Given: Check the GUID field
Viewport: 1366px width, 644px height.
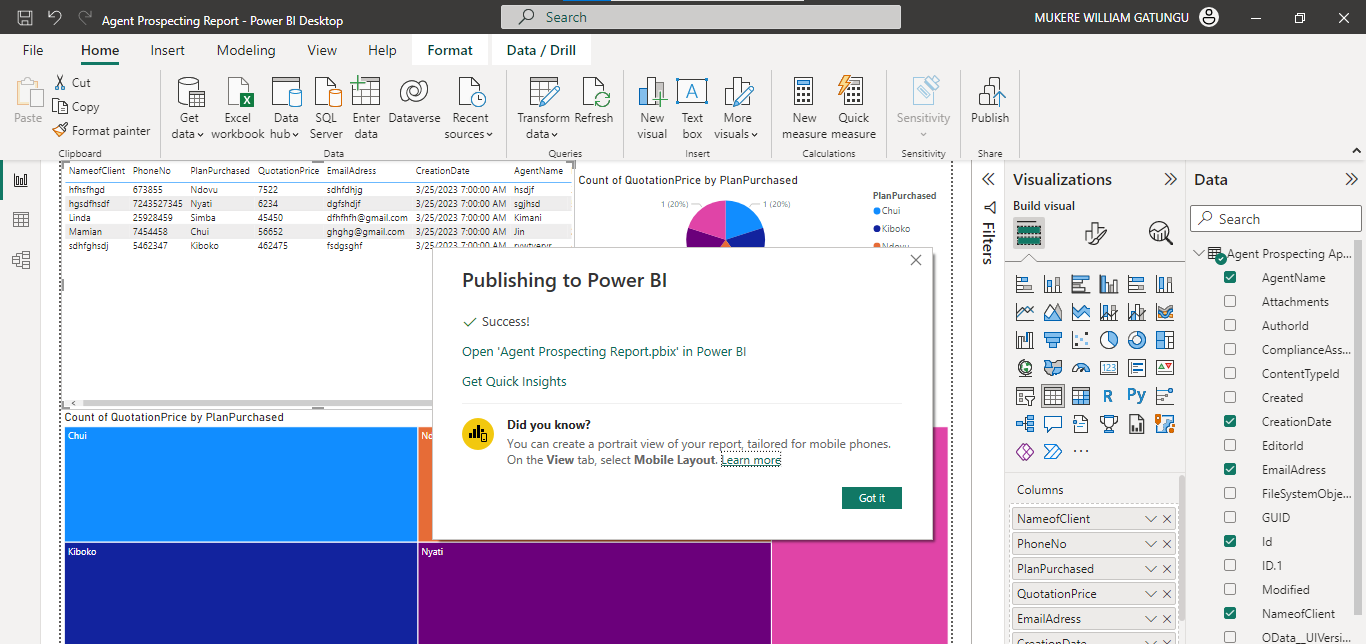Looking at the screenshot, I should point(1230,518).
